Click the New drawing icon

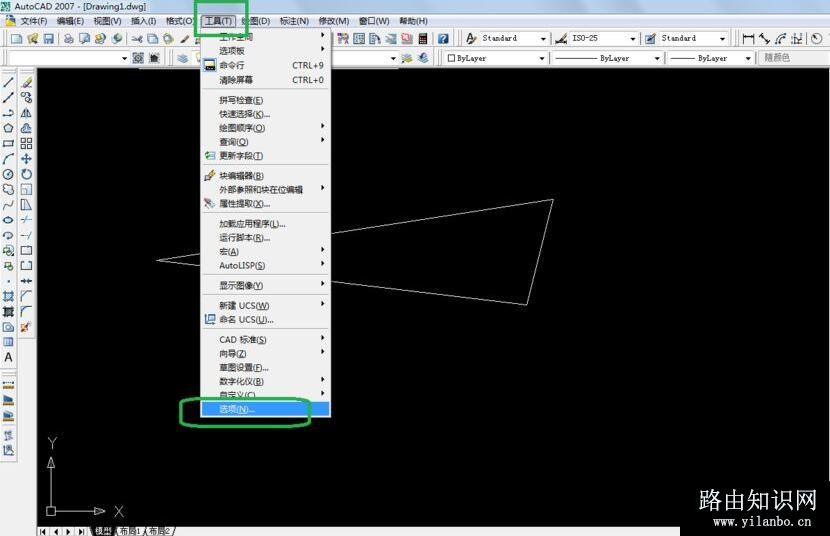17,39
